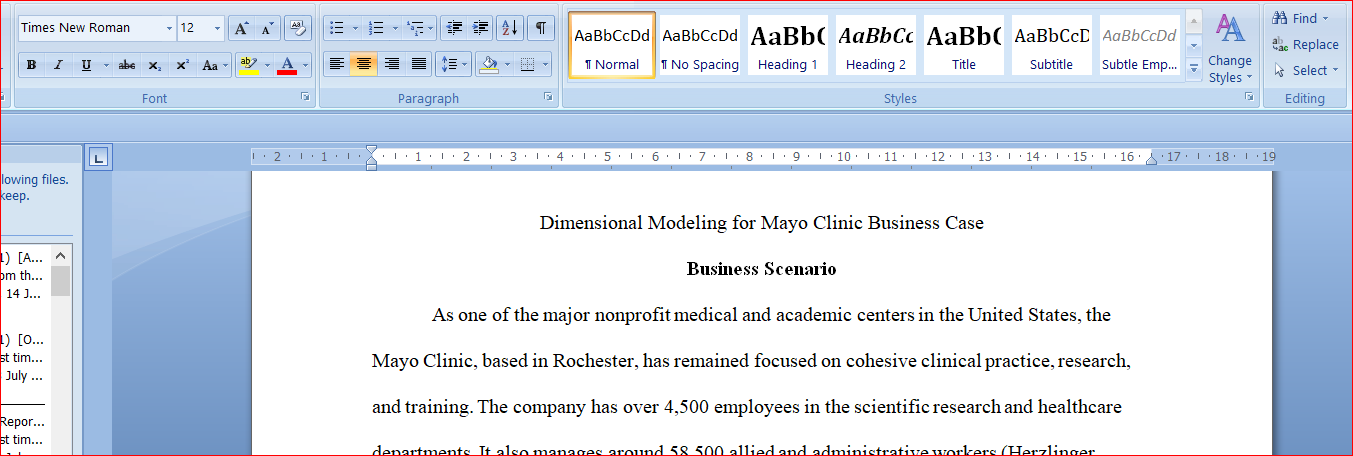Viewport: 1353px width, 456px height.
Task: Open the highlight color dropdown arrow
Action: tap(267, 65)
